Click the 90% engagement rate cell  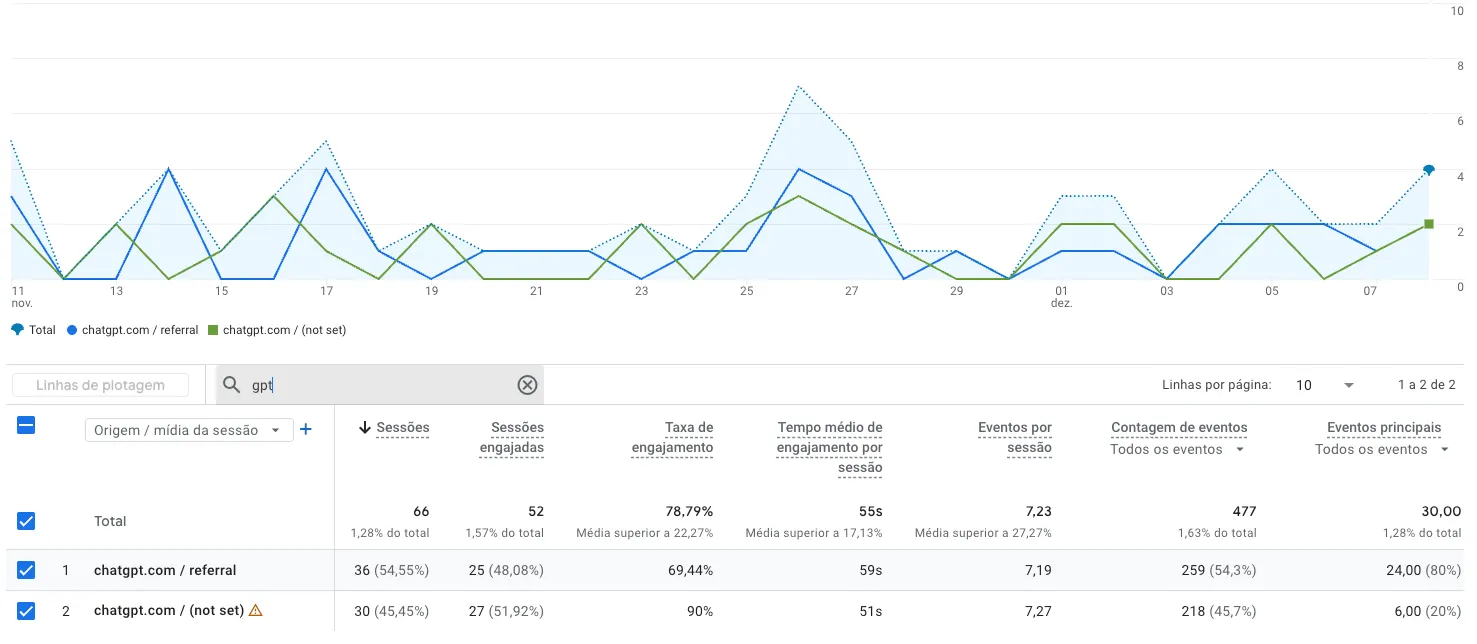(x=699, y=611)
